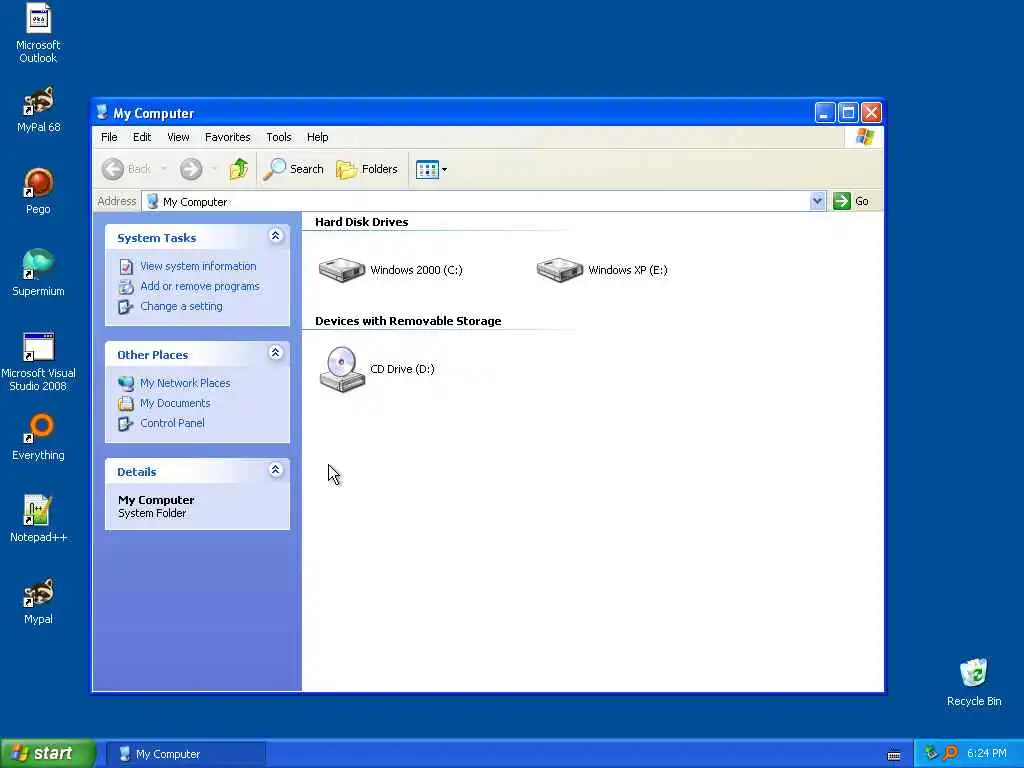Collapse the Other Places panel
Image resolution: width=1024 pixels, height=768 pixels.
pyautogui.click(x=276, y=353)
